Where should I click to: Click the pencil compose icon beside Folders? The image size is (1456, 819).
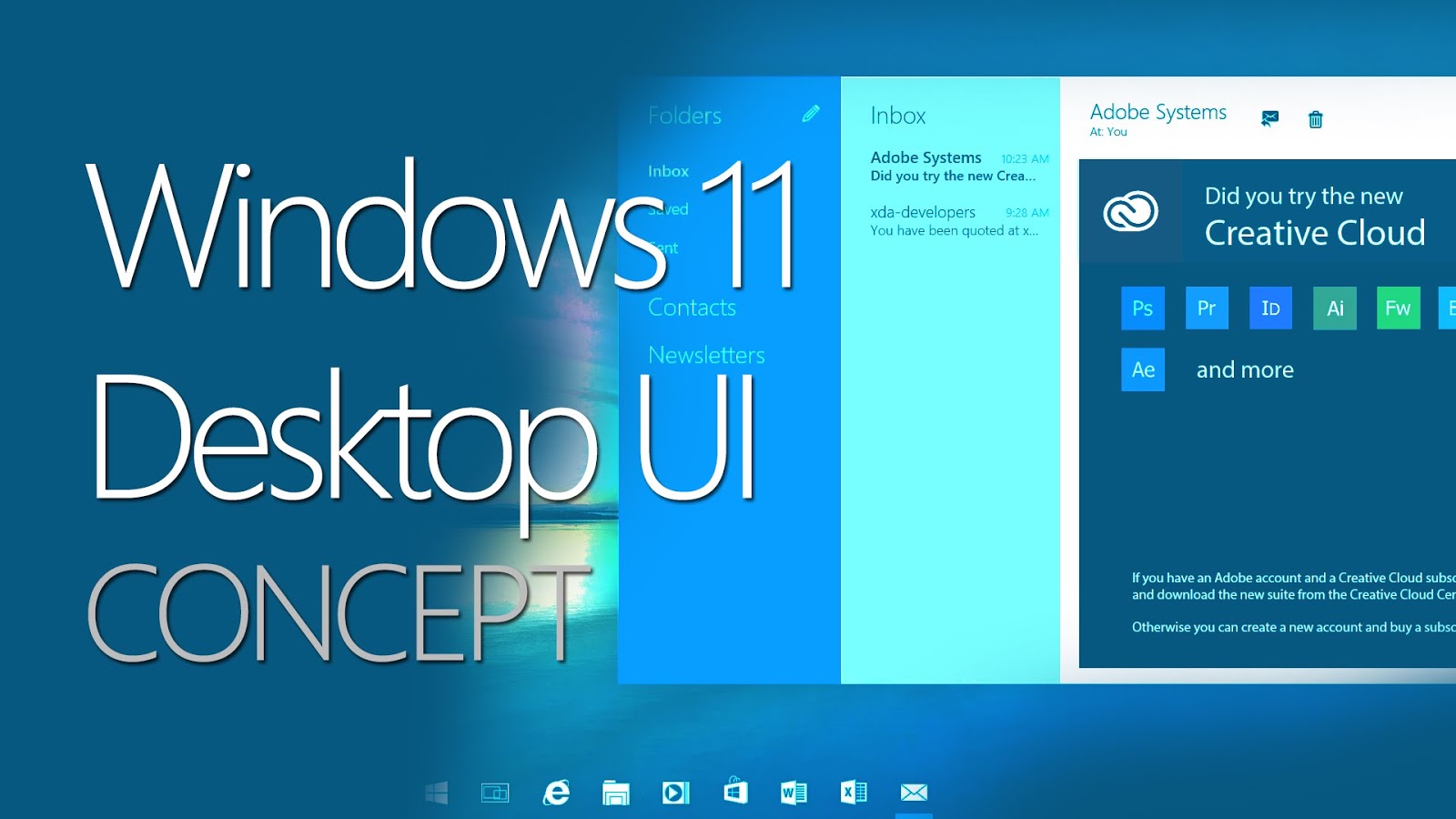tap(811, 114)
